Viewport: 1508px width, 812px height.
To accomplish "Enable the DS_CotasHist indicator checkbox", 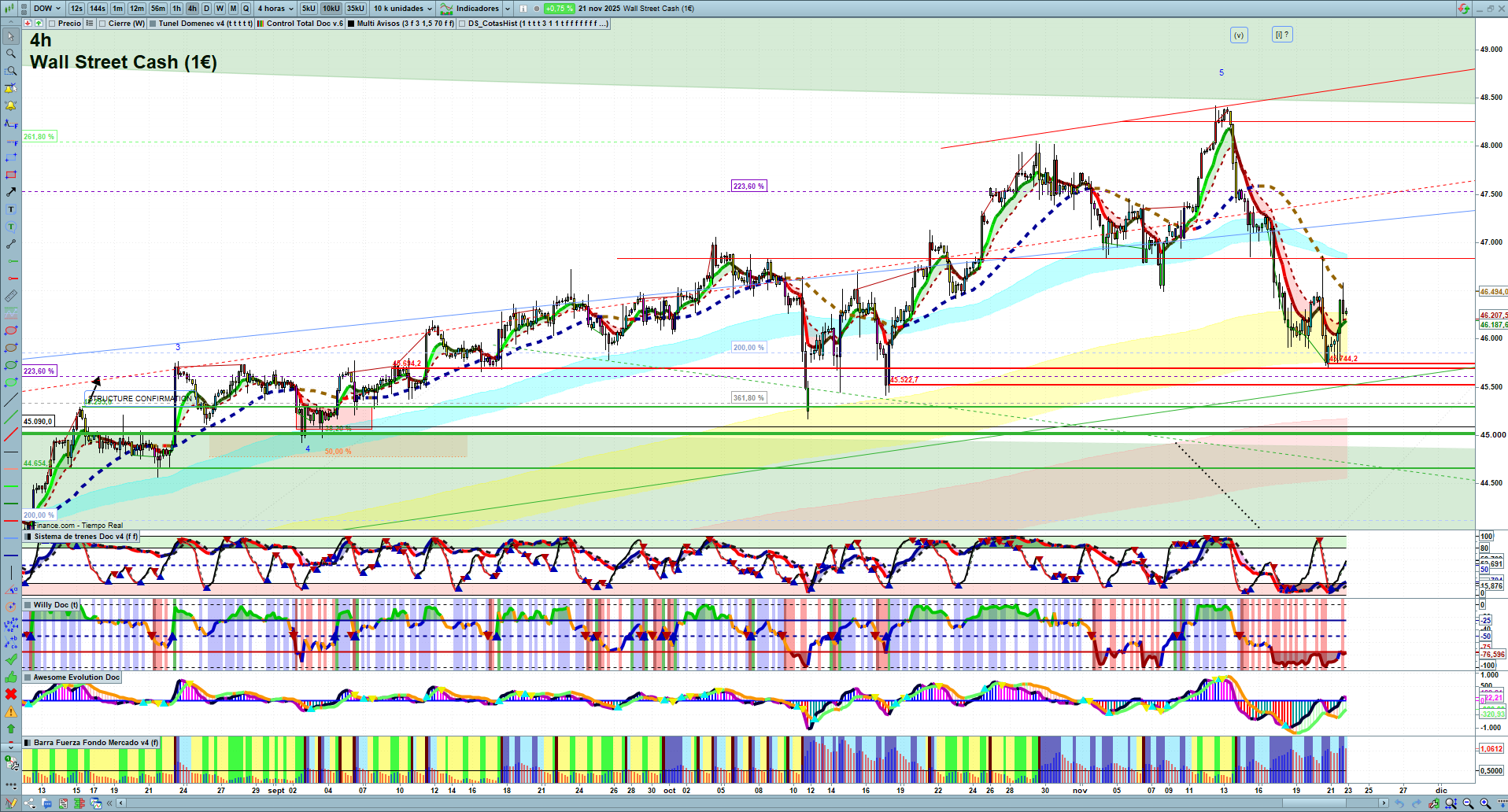I will click(x=462, y=24).
